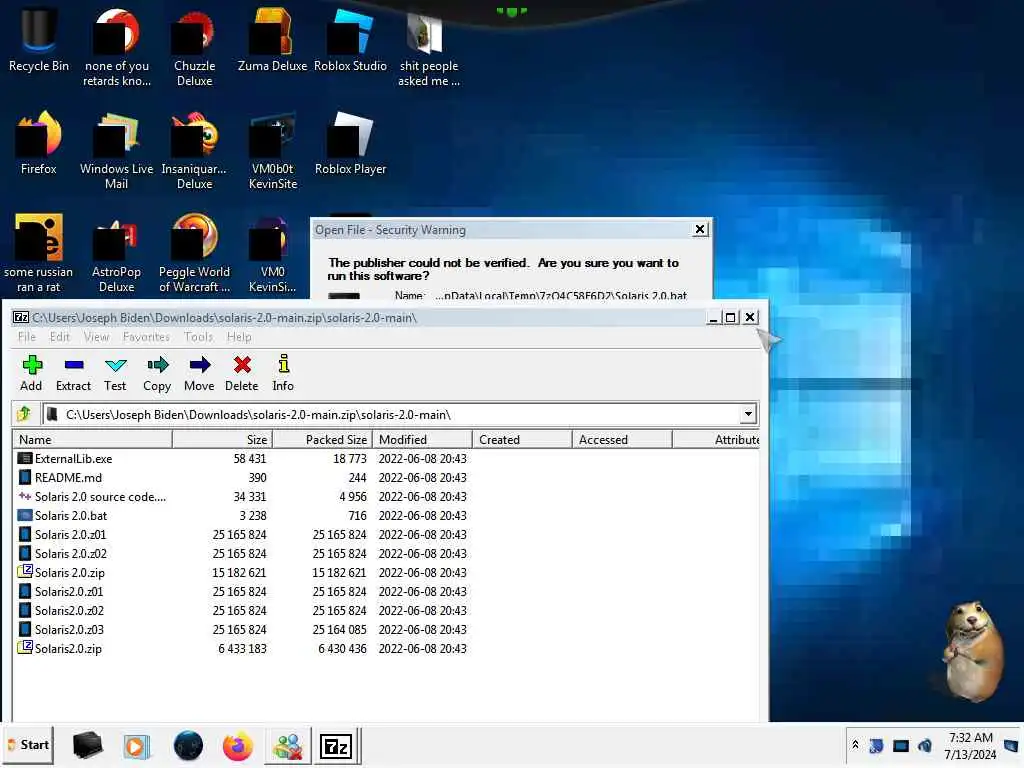Select the Roblox Studio desktop icon
Viewport: 1024px width, 768px height.
(350, 40)
